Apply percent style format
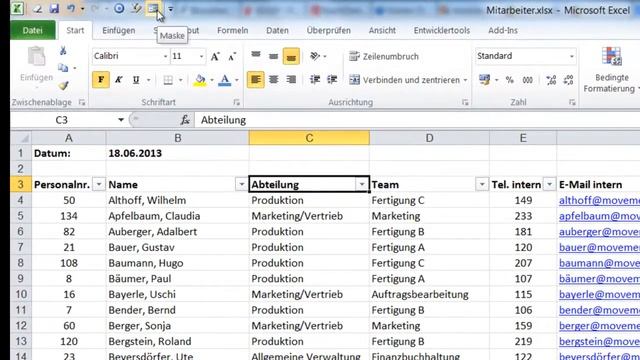This screenshot has width=640, height=360. [x=510, y=80]
